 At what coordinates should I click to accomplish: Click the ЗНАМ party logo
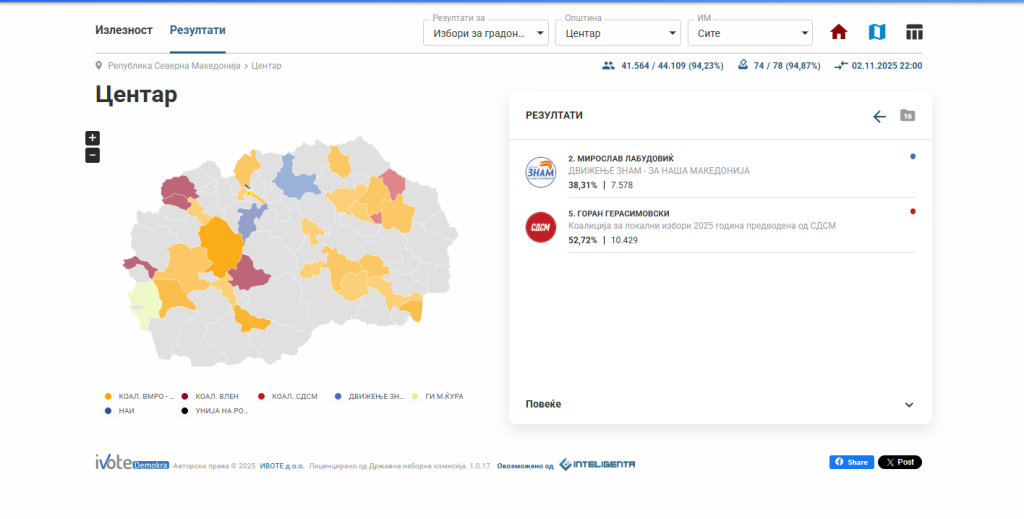pos(541,172)
